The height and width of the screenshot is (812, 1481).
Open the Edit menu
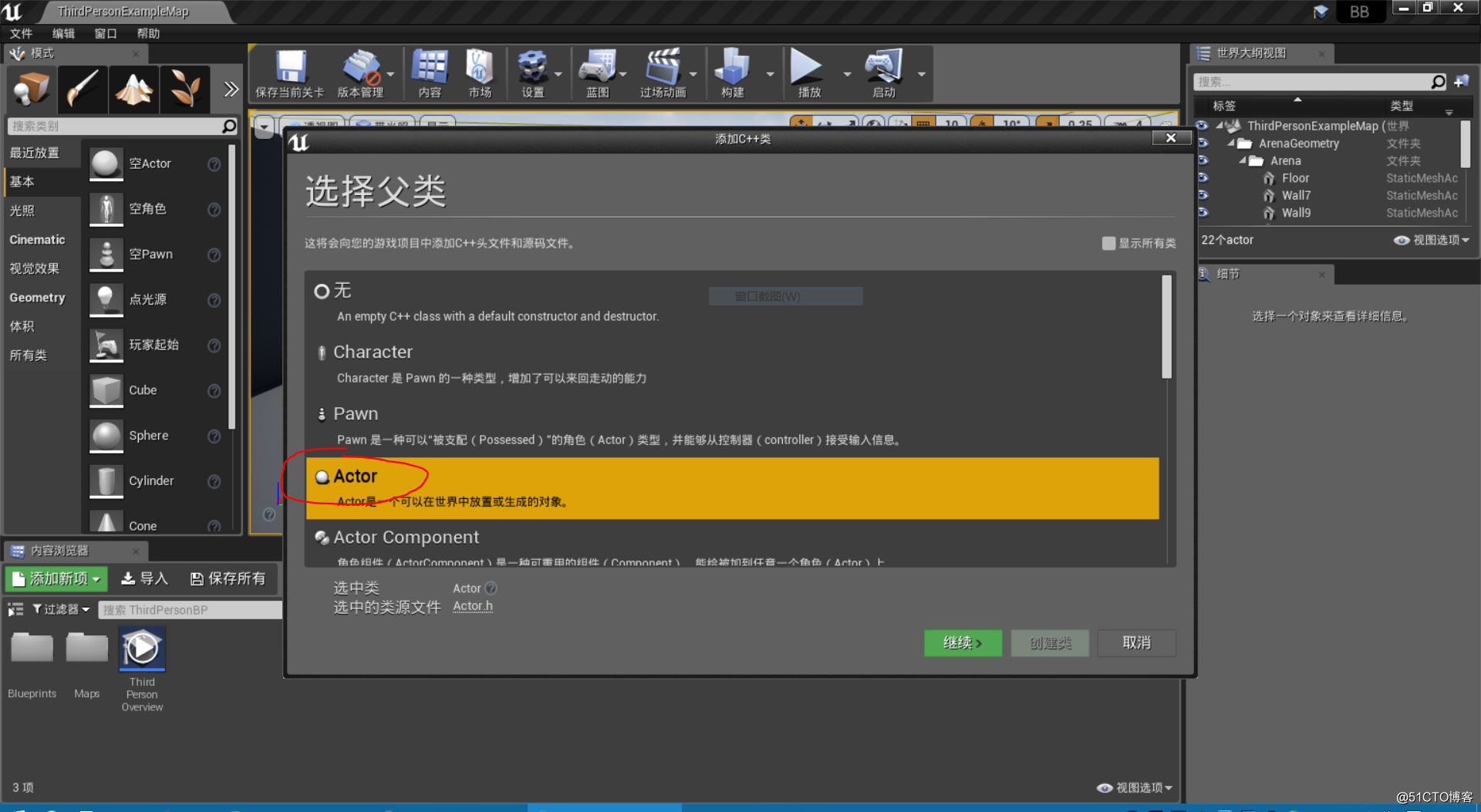(x=63, y=33)
